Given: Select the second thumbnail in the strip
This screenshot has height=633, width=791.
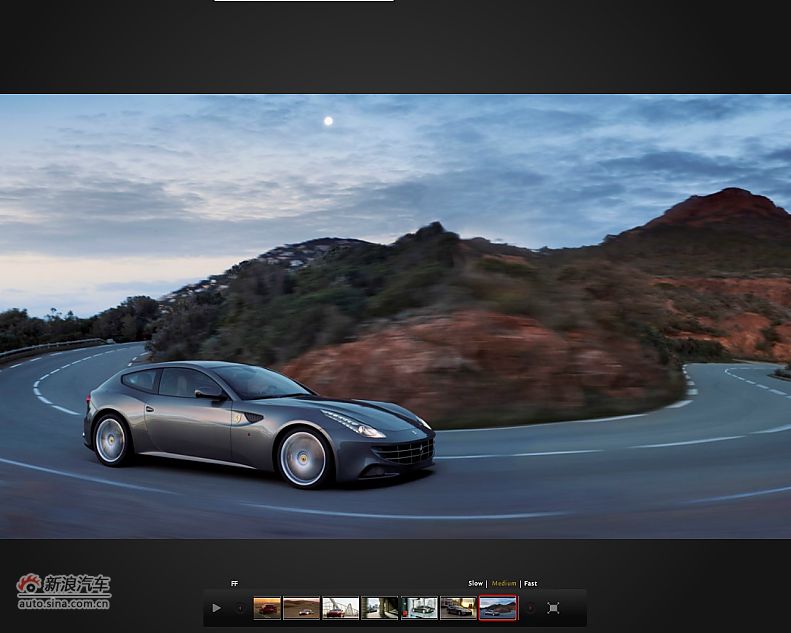Looking at the screenshot, I should click(x=301, y=608).
